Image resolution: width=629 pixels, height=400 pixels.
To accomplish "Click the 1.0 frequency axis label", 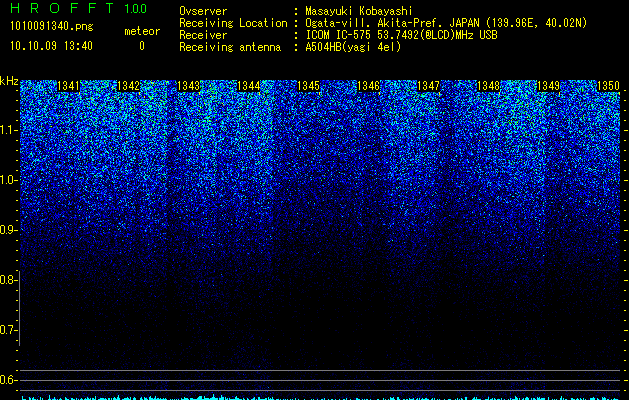I will coord(8,180).
